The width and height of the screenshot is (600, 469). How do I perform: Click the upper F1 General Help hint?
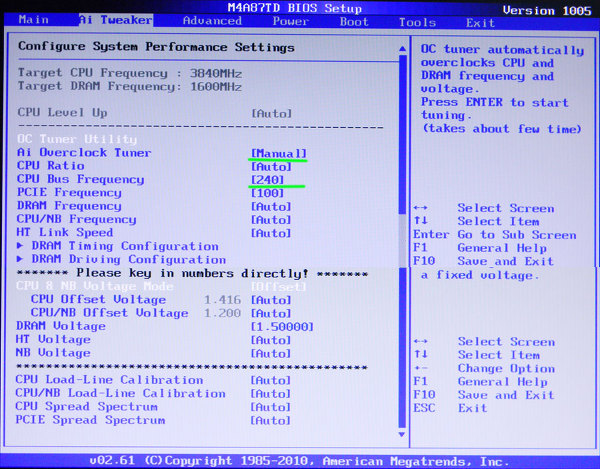pyautogui.click(x=480, y=248)
